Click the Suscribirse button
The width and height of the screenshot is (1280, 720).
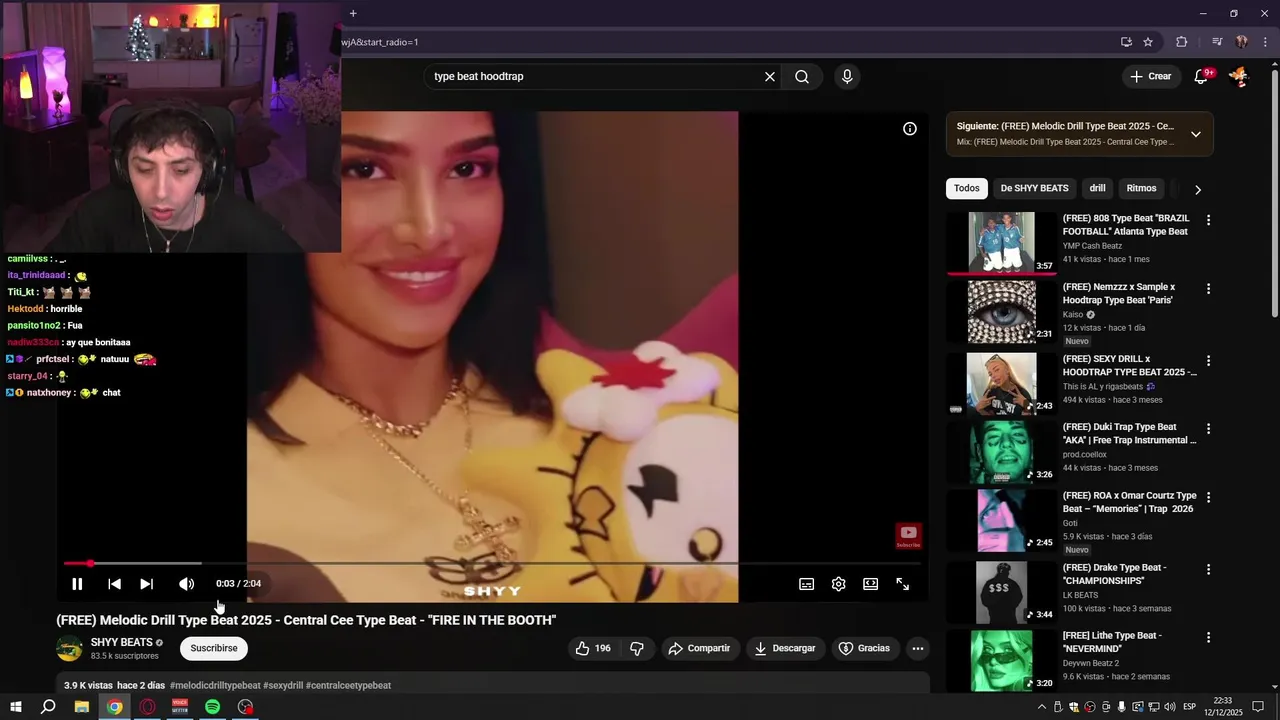[x=214, y=649]
